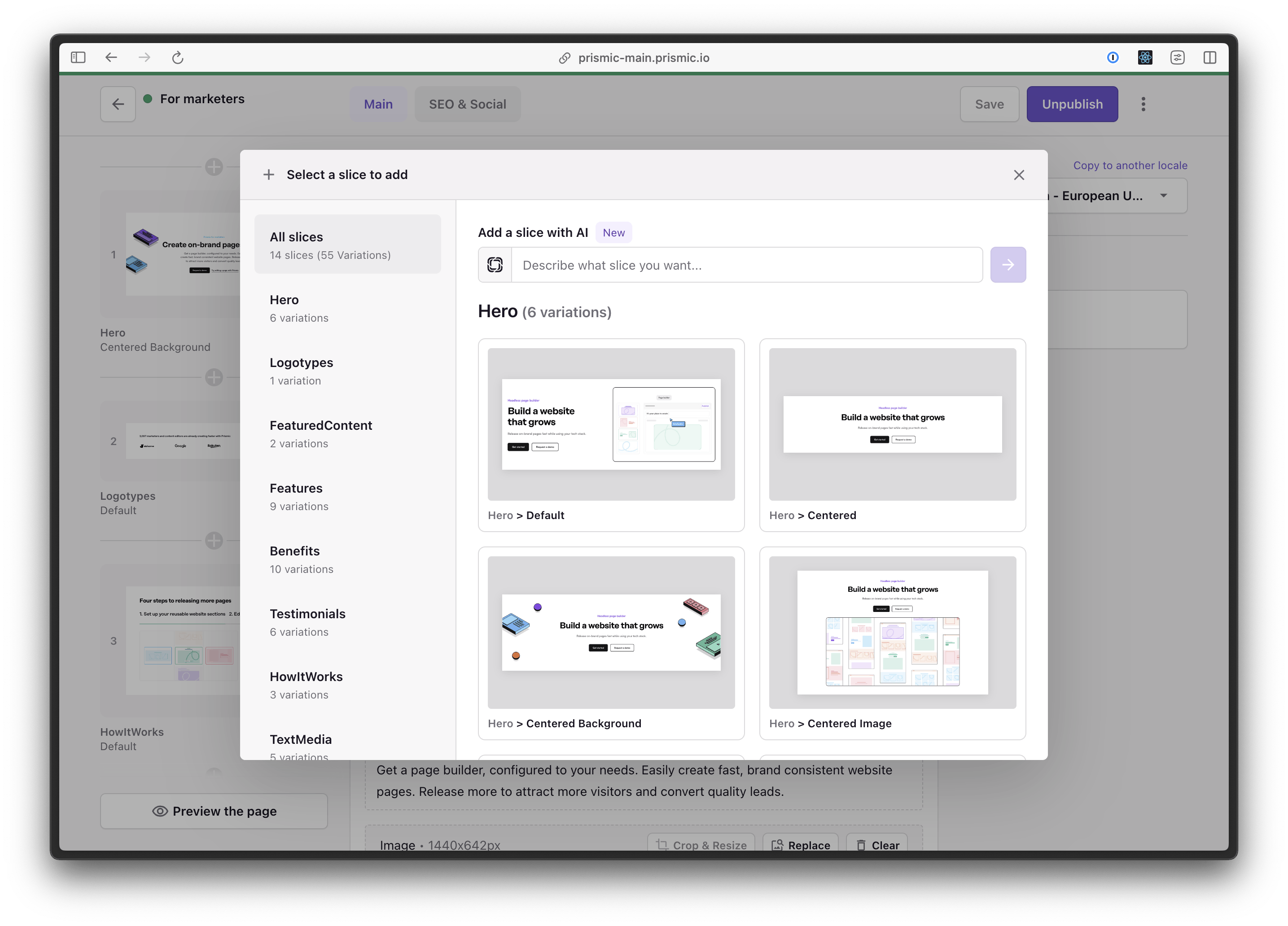Submit AI slice prompt with arrow button
This screenshot has height=926, width=1288.
[1008, 265]
